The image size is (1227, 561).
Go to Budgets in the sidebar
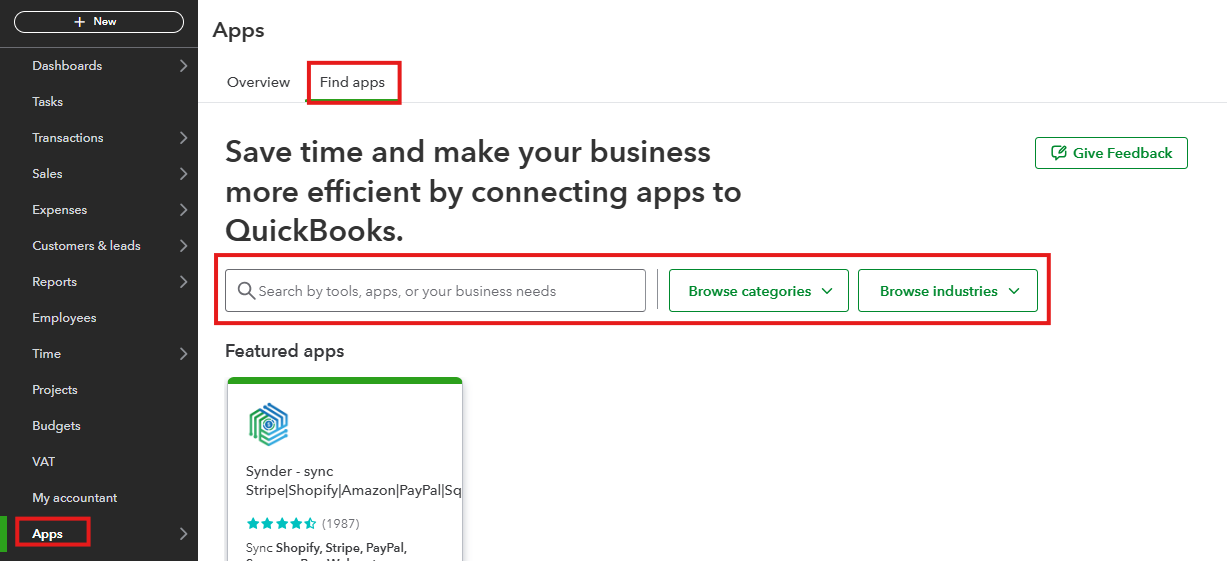point(56,426)
